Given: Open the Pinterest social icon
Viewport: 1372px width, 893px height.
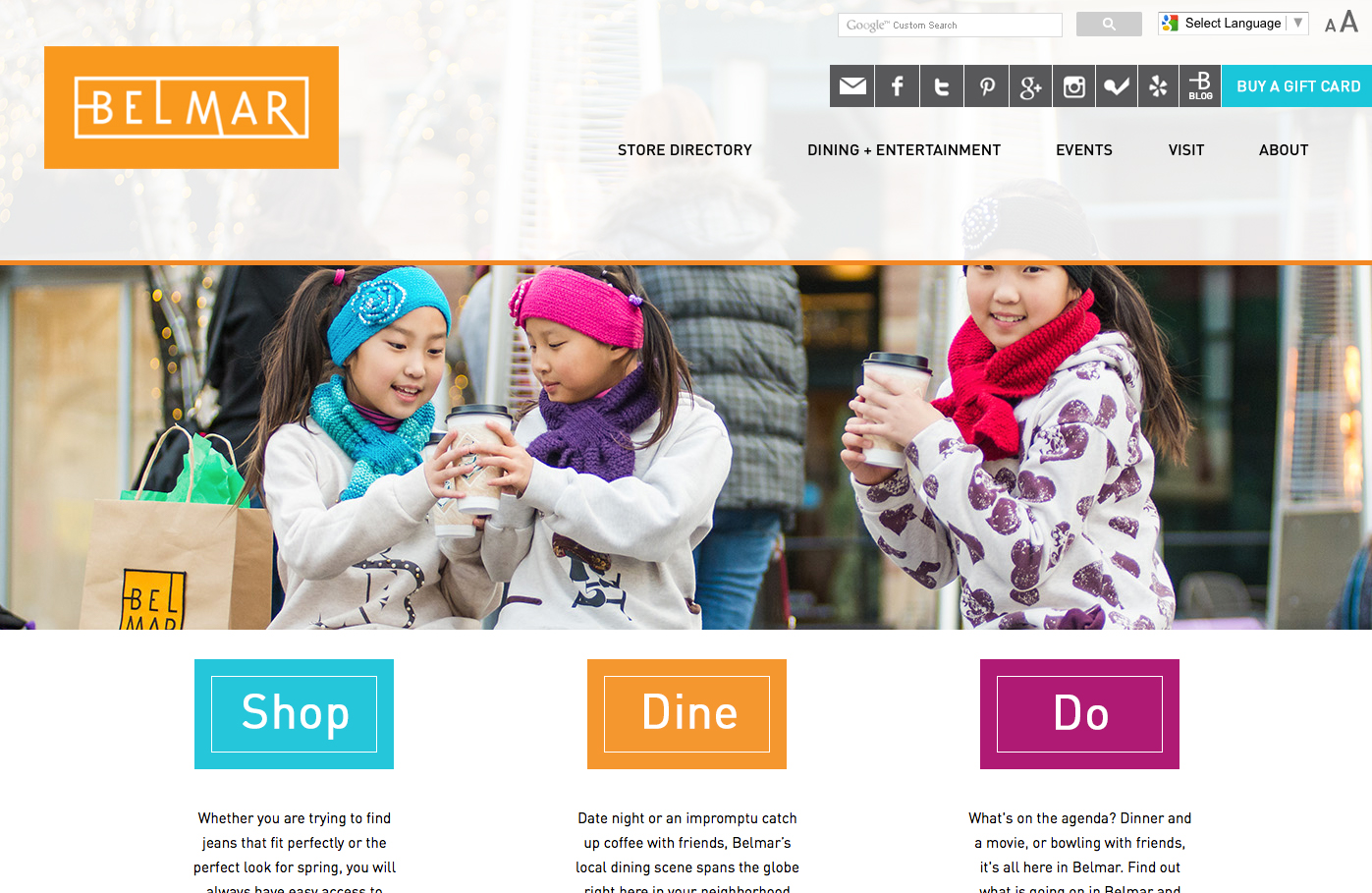Looking at the screenshot, I should (x=987, y=86).
